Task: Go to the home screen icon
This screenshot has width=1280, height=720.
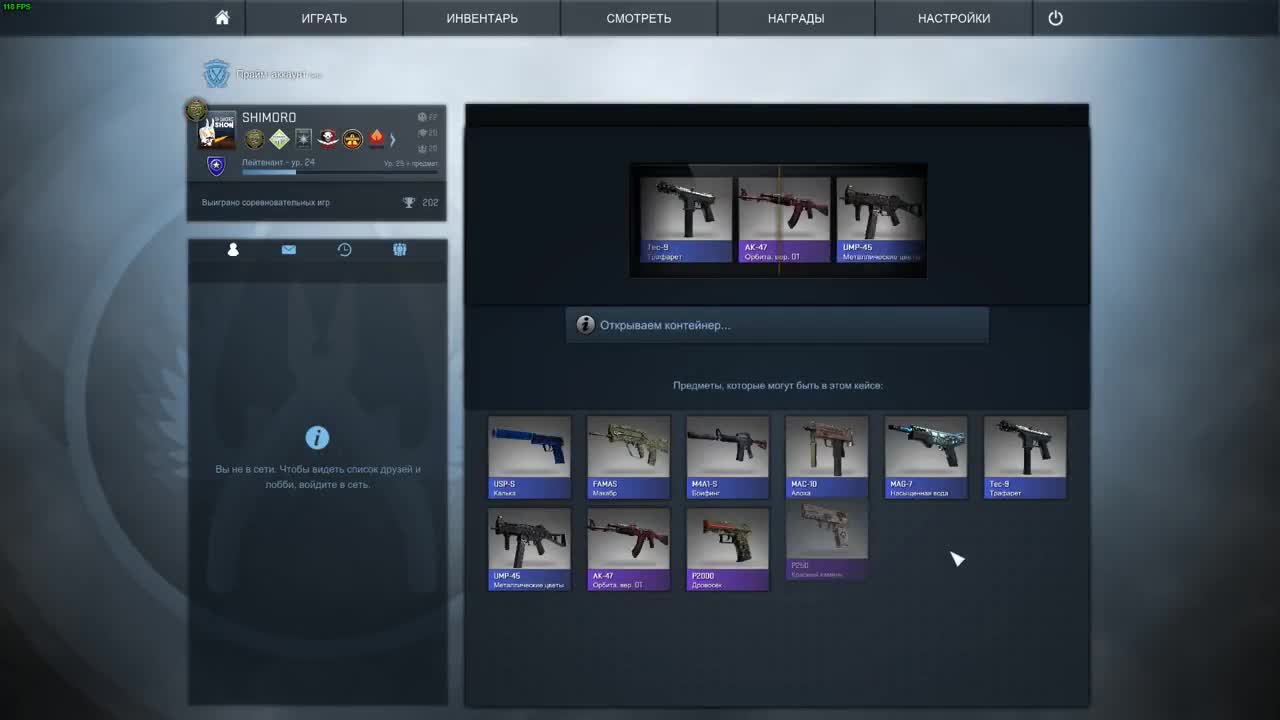Action: pos(222,18)
